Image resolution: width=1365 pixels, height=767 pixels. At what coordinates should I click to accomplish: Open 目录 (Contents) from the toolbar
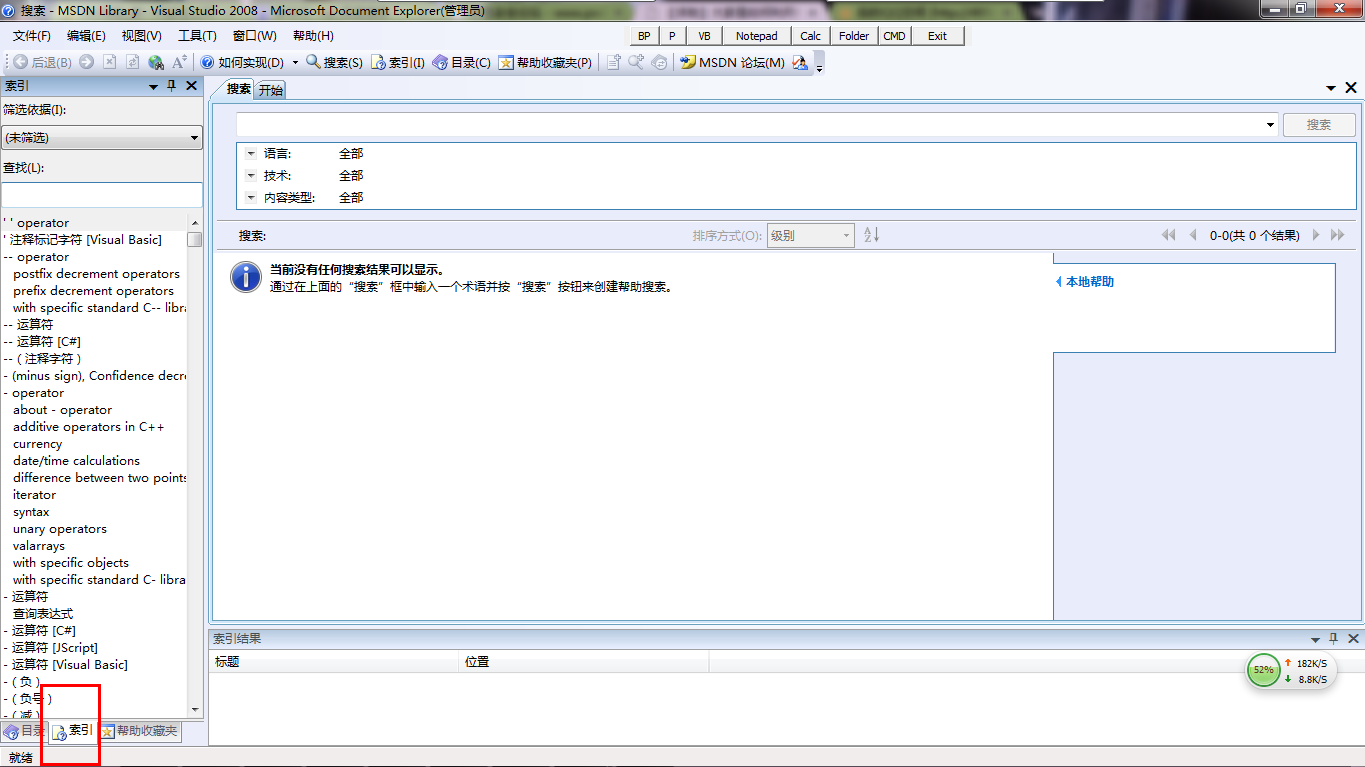461,62
